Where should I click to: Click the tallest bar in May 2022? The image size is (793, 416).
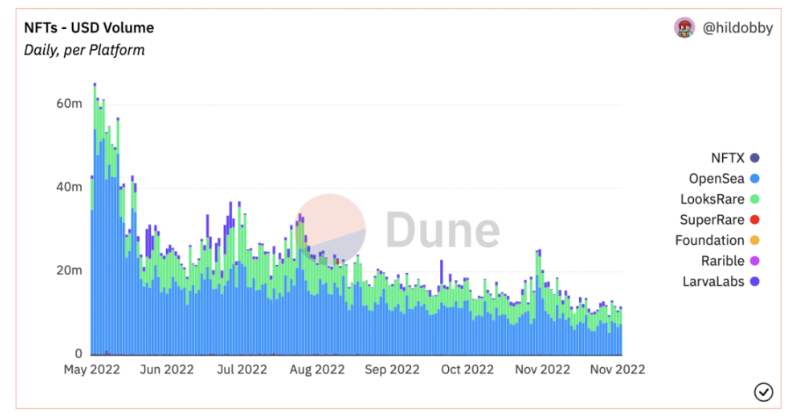pos(95,219)
